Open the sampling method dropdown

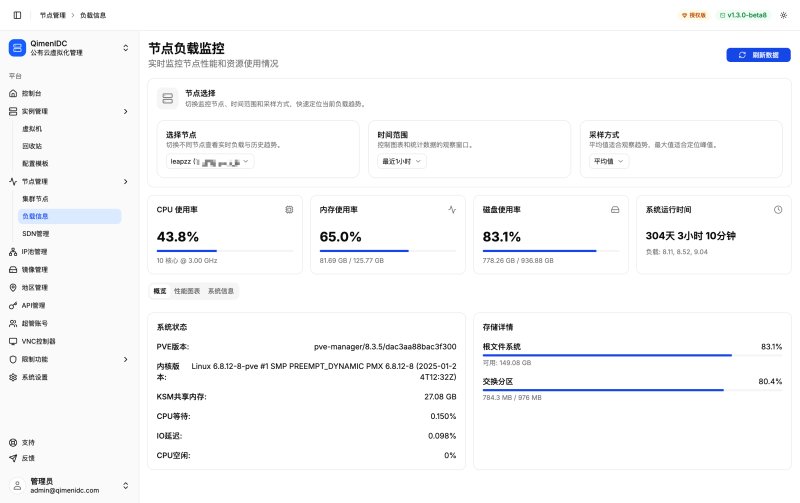click(609, 162)
